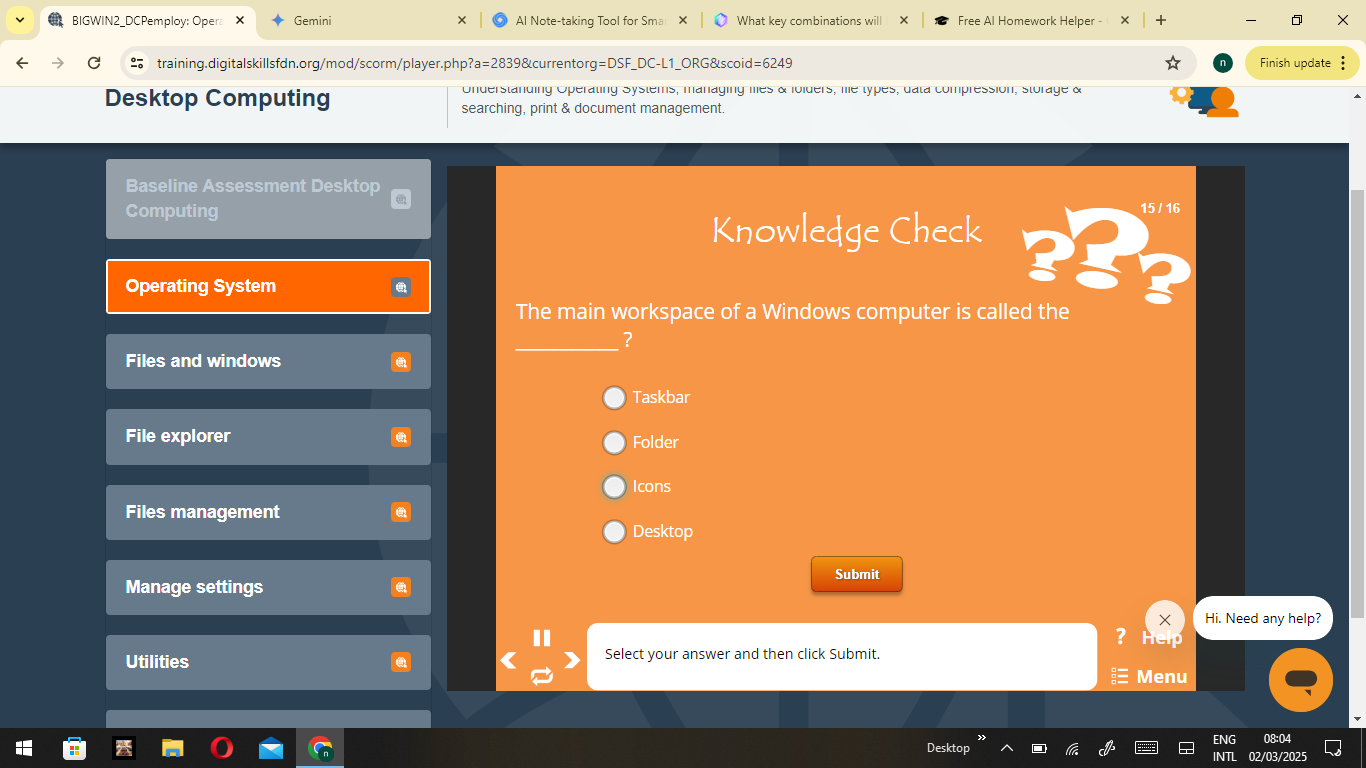Viewport: 1366px width, 768px height.
Task: Open the course Menu list
Action: 1150,677
